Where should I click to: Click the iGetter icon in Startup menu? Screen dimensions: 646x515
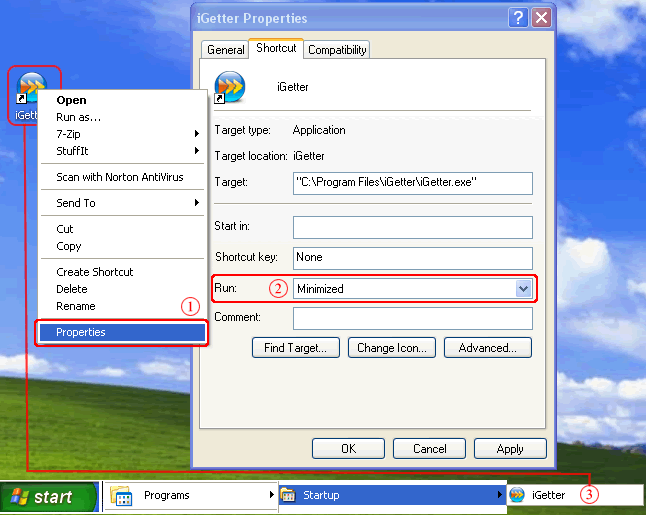point(517,495)
